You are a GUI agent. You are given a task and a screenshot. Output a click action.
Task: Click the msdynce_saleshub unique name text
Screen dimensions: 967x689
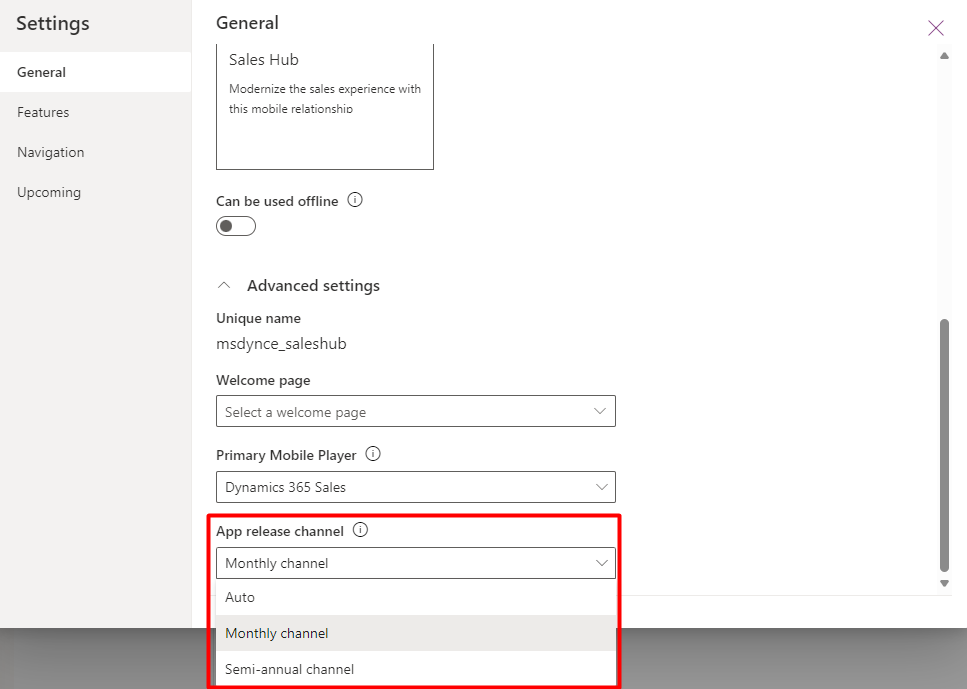coord(281,344)
